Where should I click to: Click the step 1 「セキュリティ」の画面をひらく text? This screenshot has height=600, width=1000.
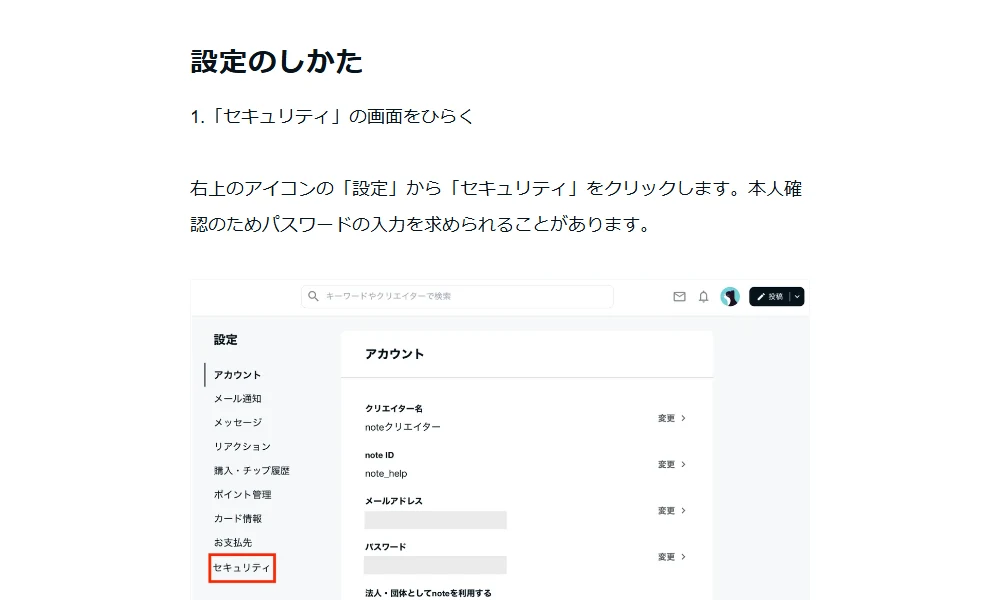(x=332, y=117)
